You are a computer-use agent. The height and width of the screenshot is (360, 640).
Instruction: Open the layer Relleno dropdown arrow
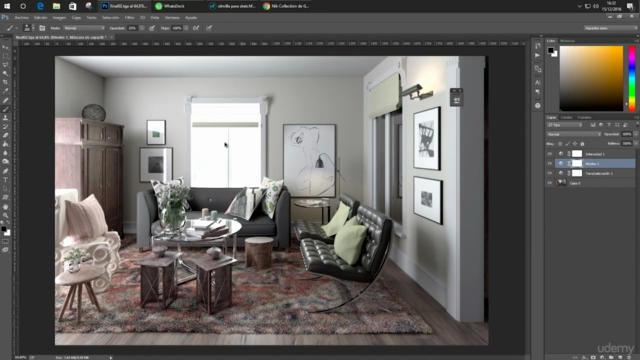[x=636, y=144]
